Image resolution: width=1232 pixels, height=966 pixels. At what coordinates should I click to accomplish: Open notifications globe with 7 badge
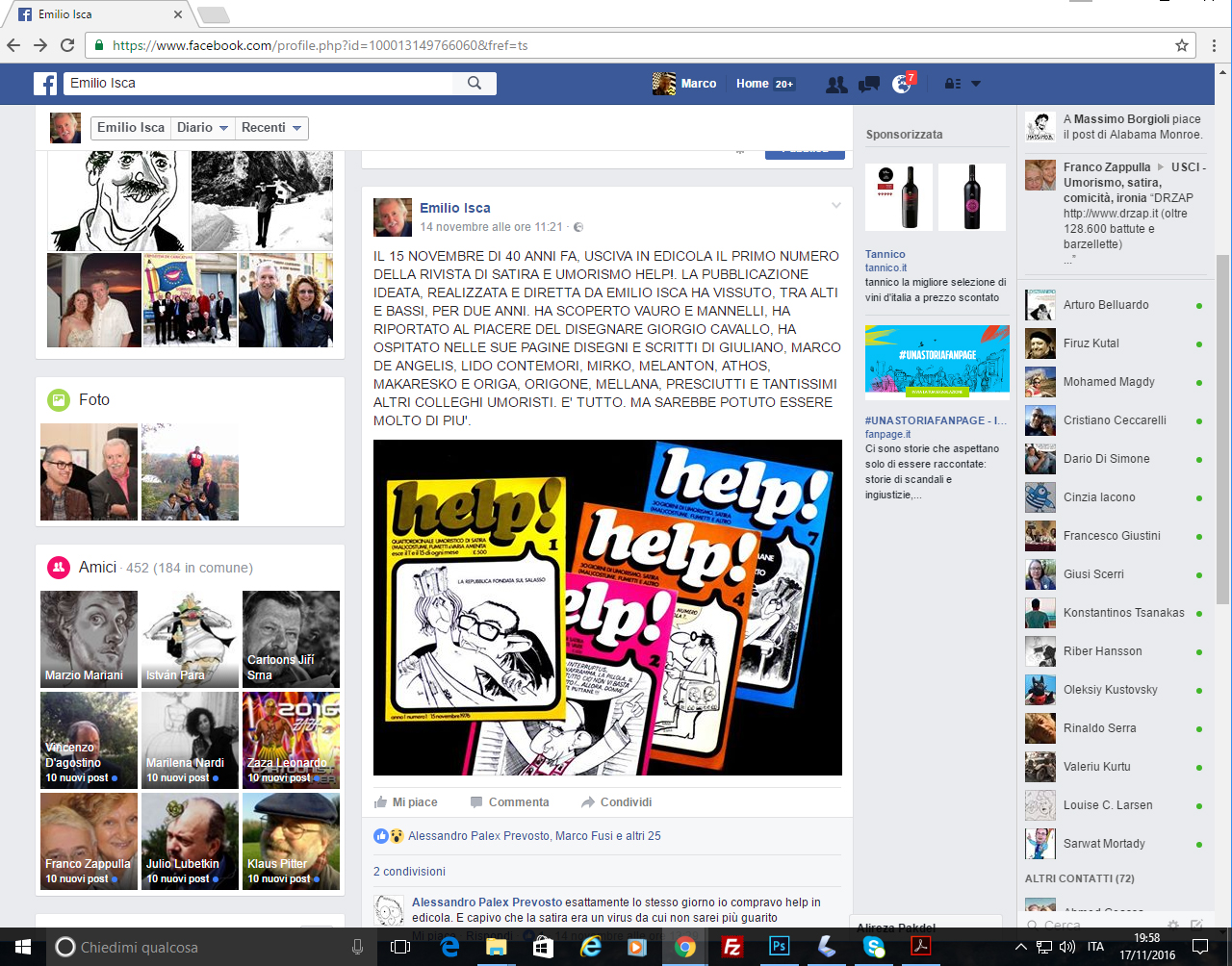pos(902,84)
